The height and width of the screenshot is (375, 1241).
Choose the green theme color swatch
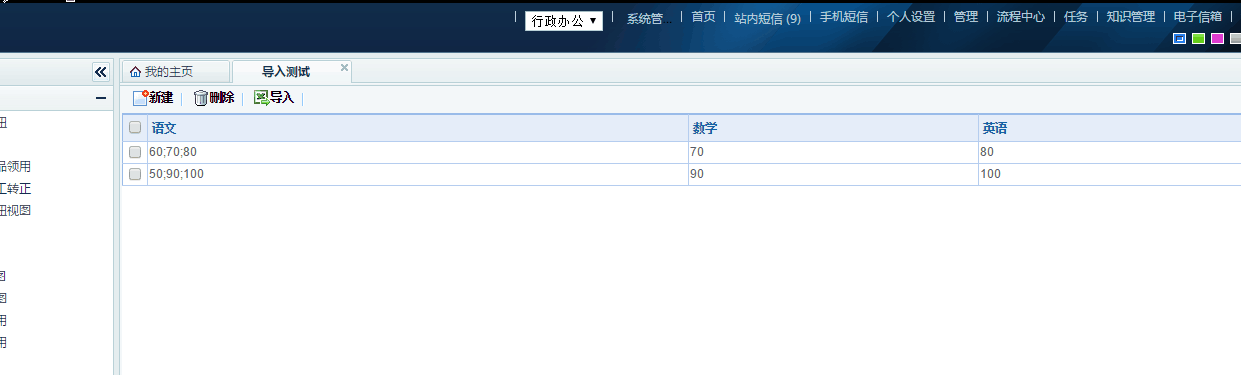[x=1198, y=38]
